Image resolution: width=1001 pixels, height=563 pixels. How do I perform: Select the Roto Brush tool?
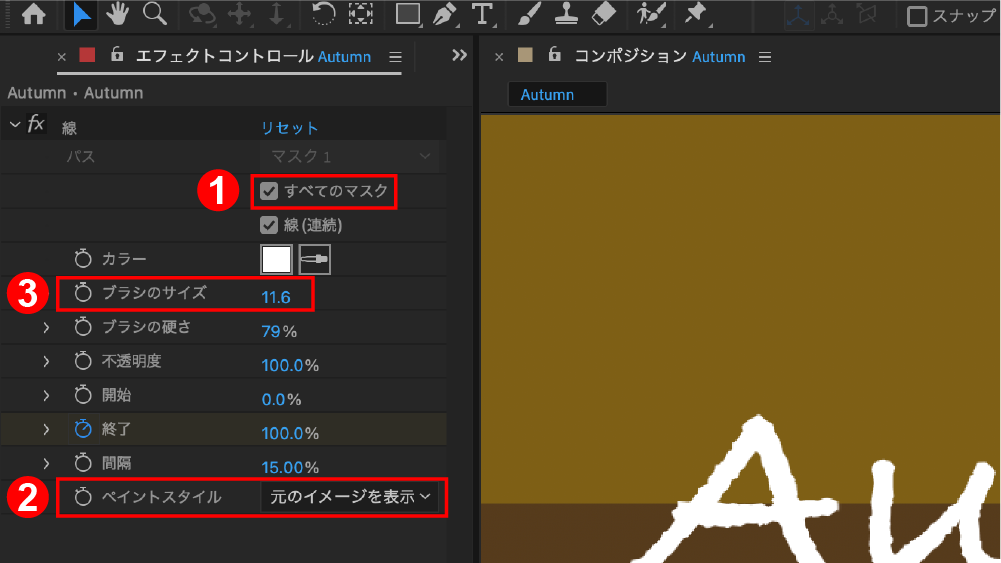click(x=651, y=15)
